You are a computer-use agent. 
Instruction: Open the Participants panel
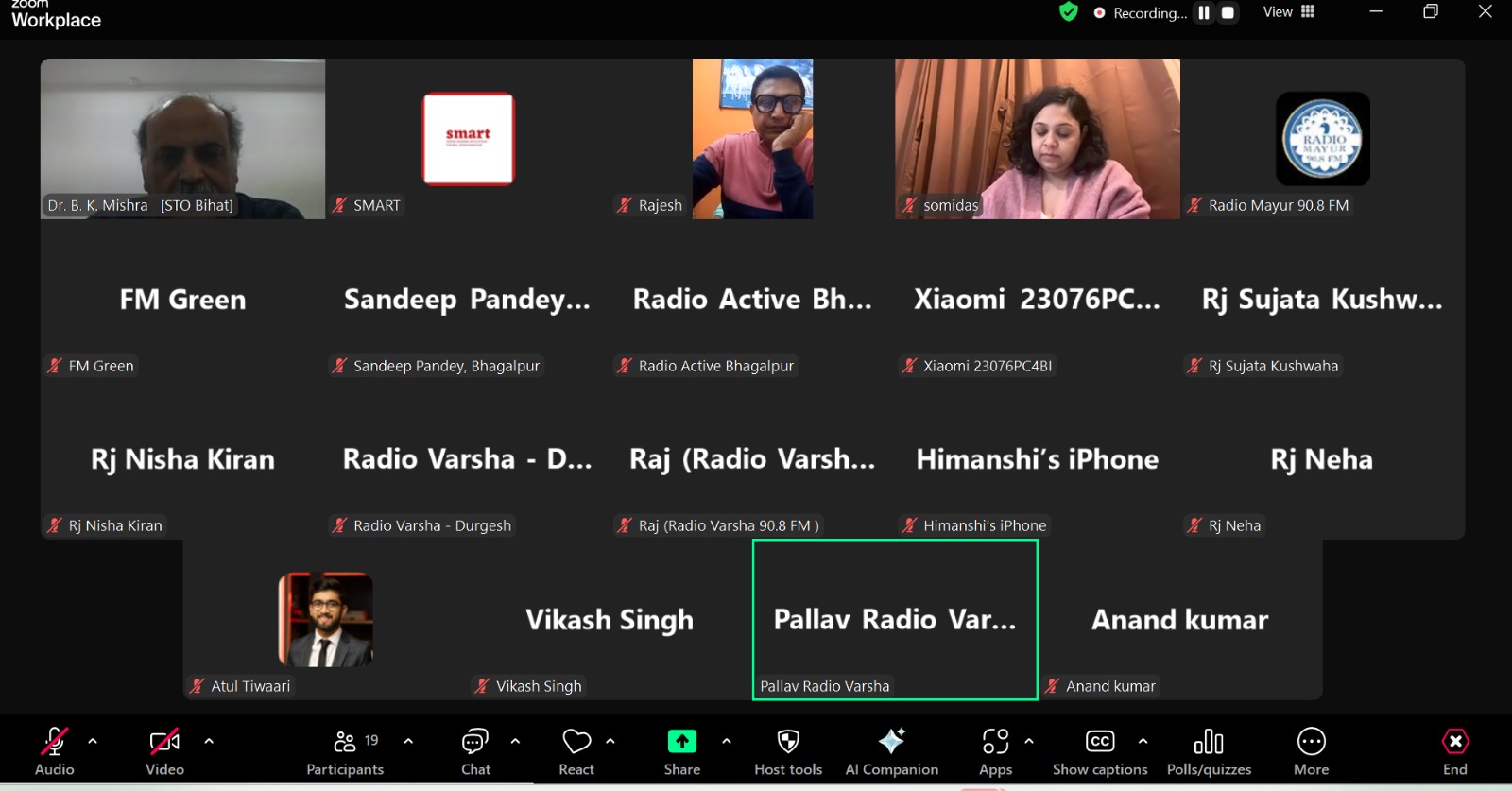[345, 752]
